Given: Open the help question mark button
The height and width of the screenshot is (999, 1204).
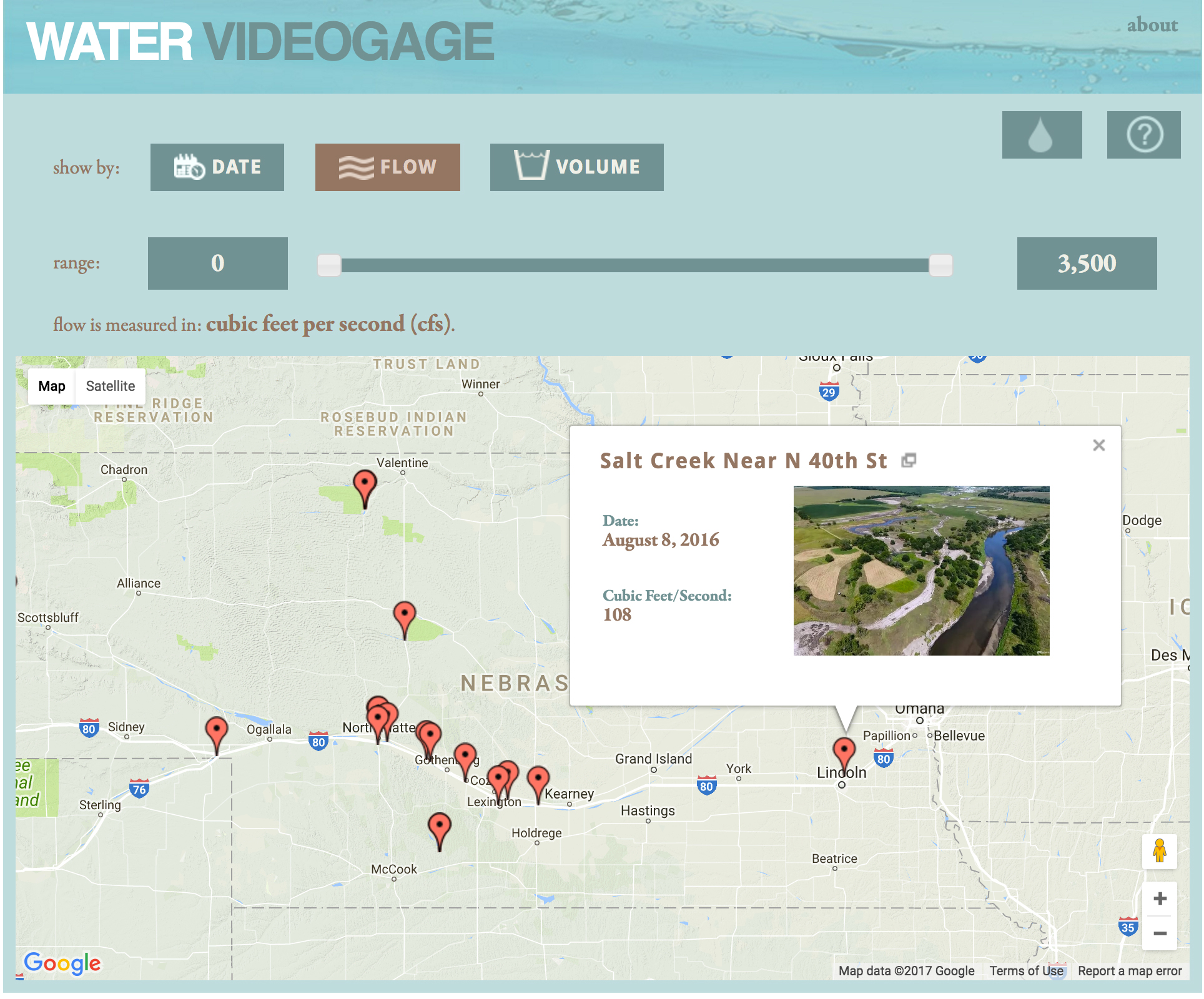Looking at the screenshot, I should tap(1143, 135).
